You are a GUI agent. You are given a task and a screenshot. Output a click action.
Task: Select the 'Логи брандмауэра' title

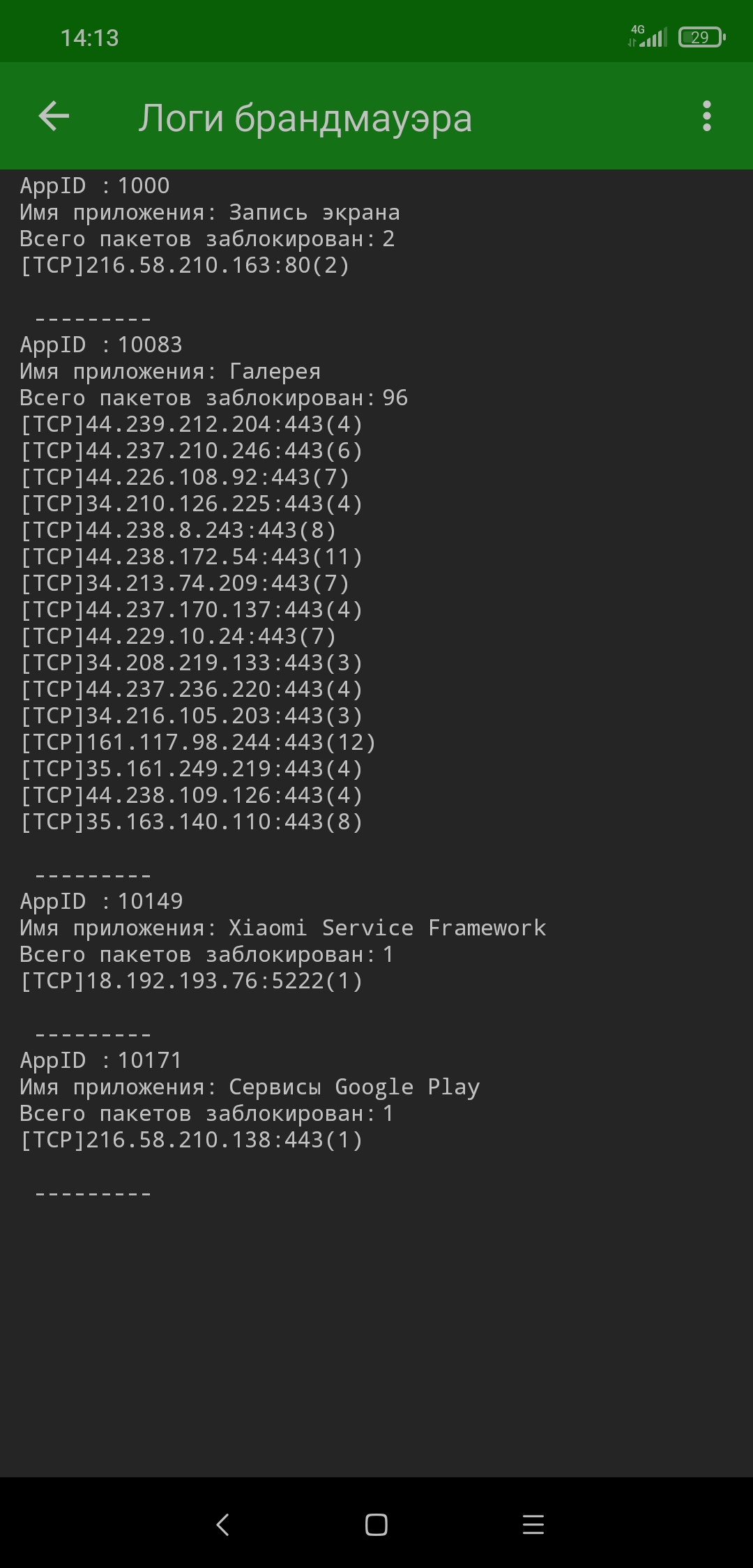point(305,117)
